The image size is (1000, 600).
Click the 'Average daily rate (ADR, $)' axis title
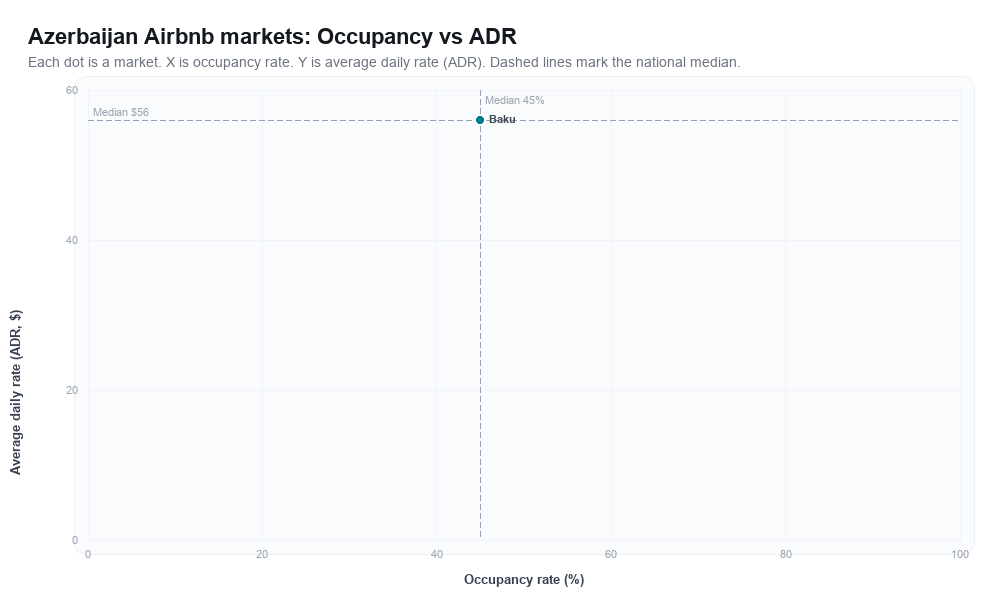pos(15,392)
